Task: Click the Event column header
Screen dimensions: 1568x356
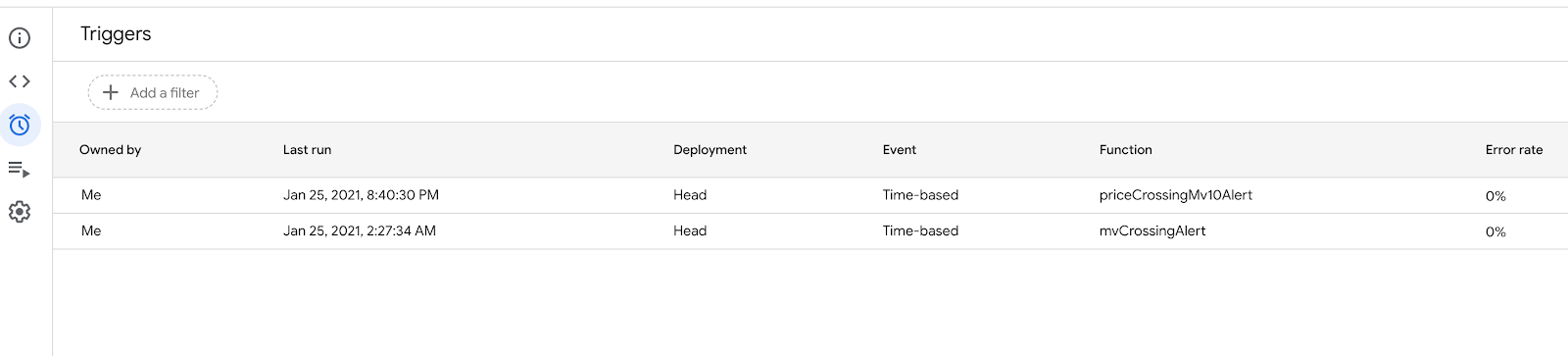Action: (900, 150)
